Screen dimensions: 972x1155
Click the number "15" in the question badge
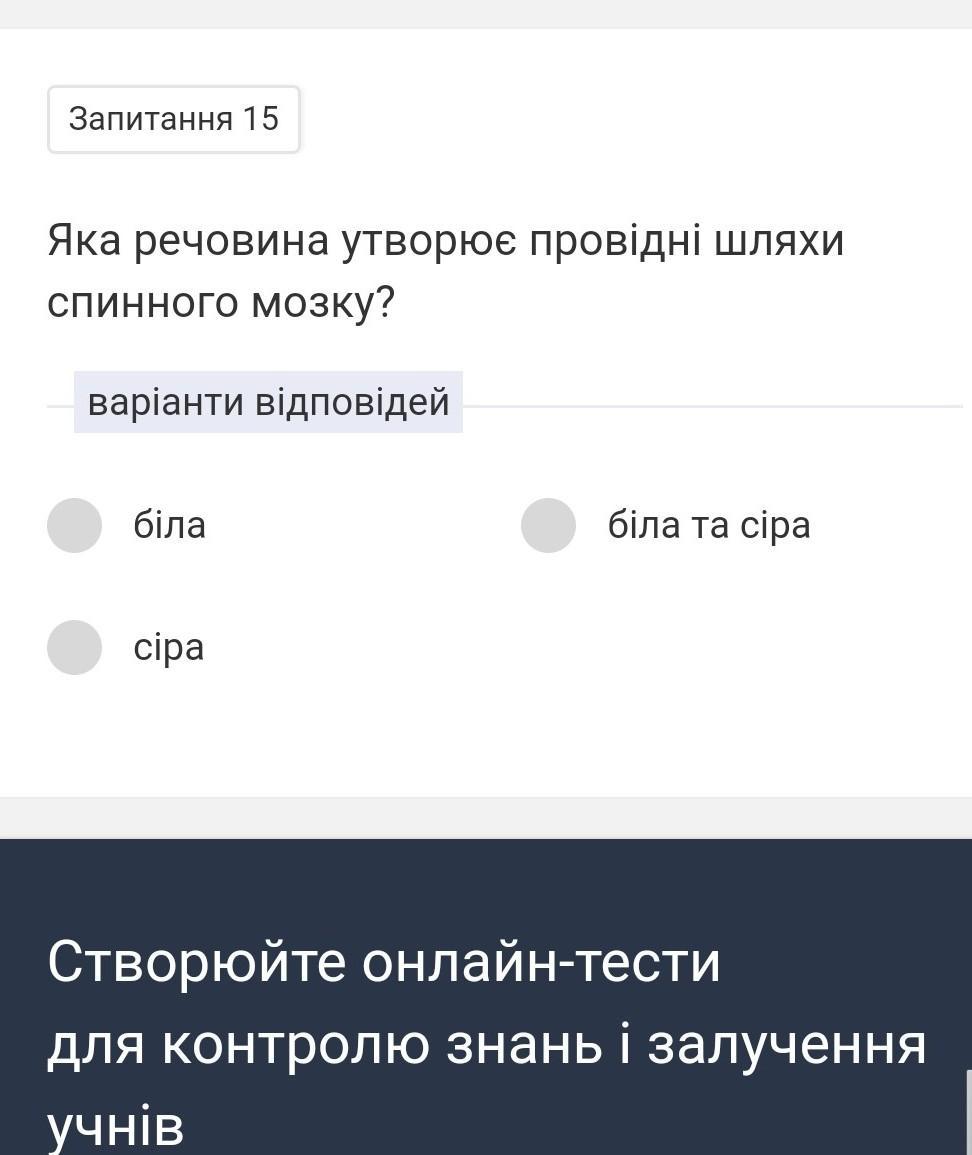coord(260,119)
